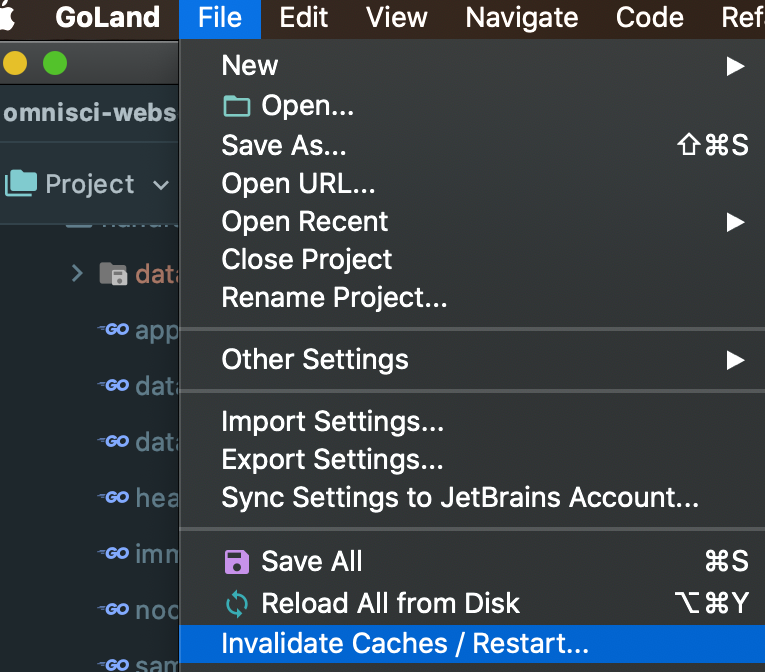The width and height of the screenshot is (765, 672).
Task: Open the View menu
Action: 397,19
